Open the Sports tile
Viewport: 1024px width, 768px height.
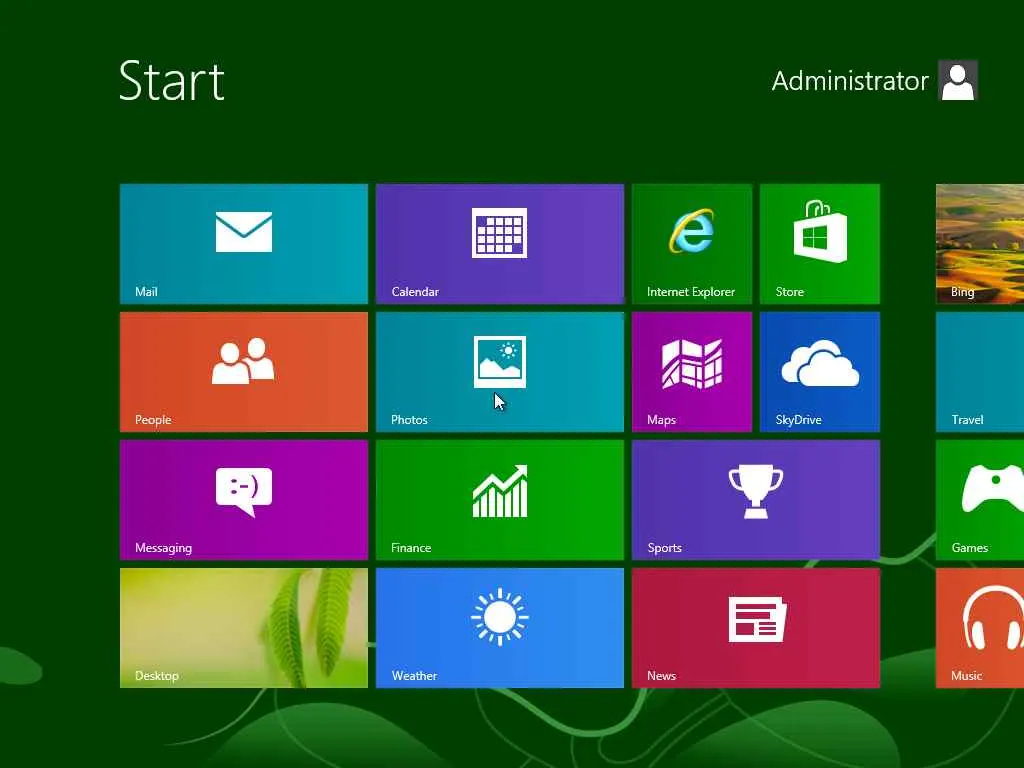[756, 500]
